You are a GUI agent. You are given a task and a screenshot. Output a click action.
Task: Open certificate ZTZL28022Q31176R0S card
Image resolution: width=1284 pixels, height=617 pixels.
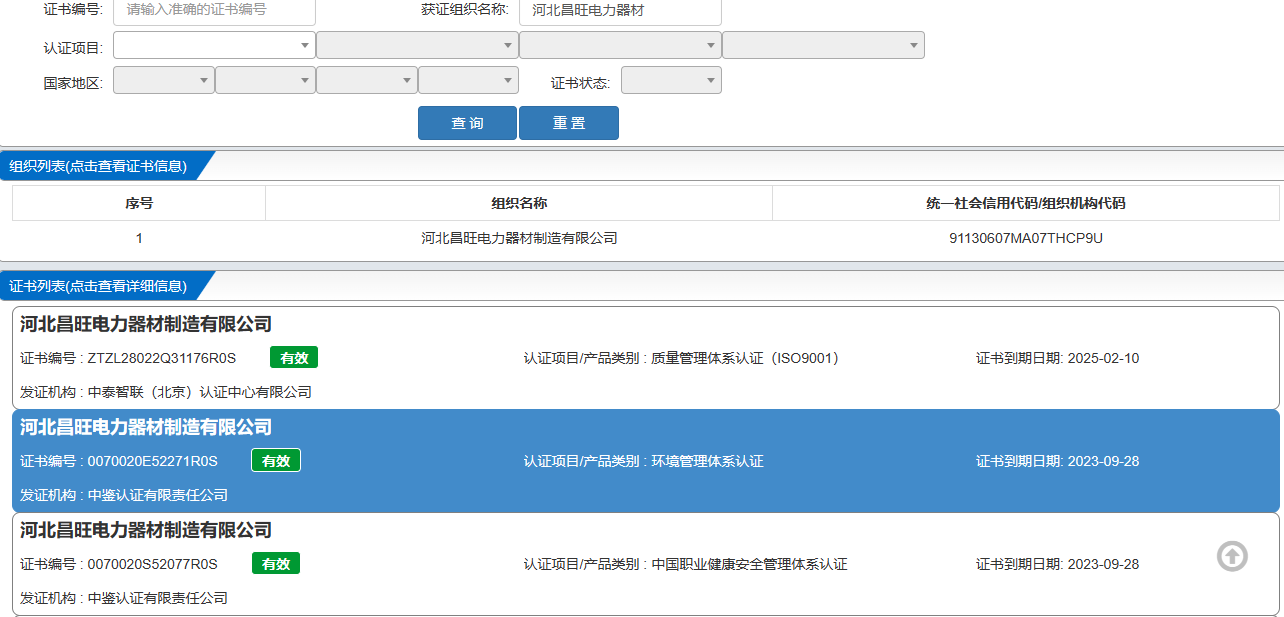tap(646, 358)
